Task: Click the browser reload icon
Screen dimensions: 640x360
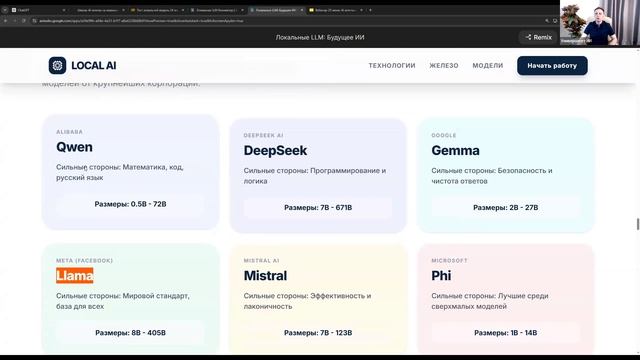Action: pos(24,20)
